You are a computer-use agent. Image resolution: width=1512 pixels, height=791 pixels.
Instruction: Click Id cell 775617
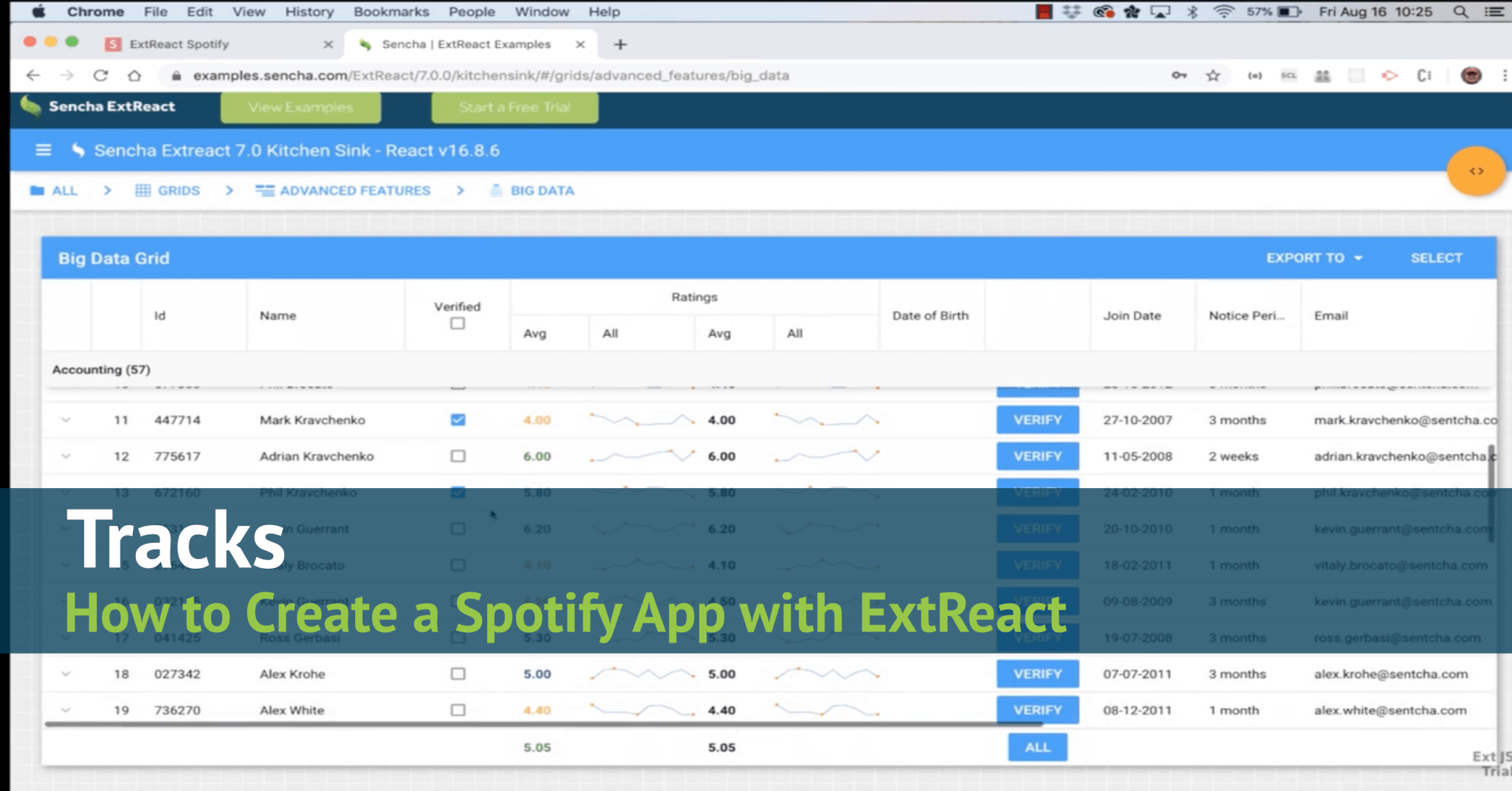tap(177, 456)
